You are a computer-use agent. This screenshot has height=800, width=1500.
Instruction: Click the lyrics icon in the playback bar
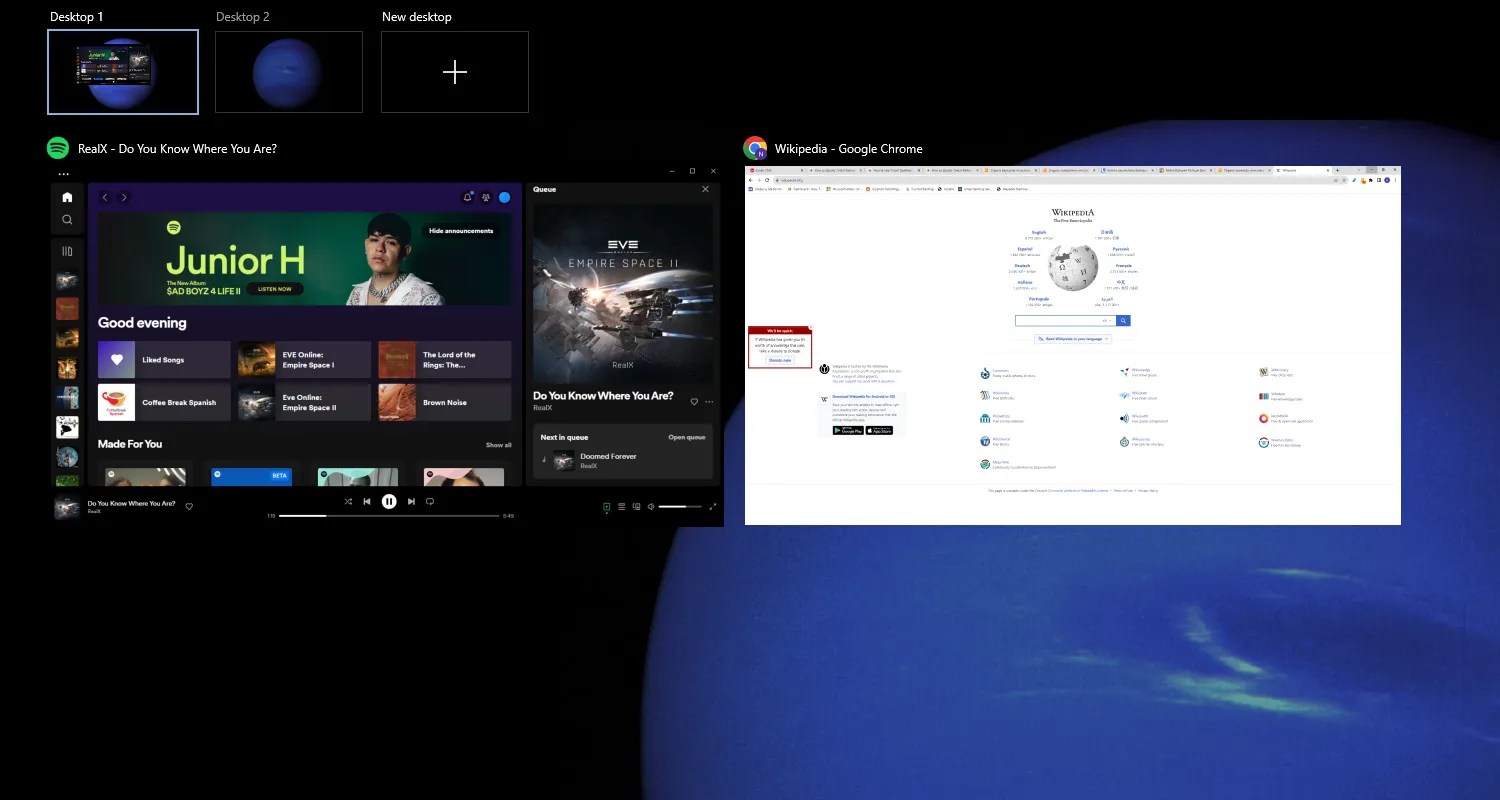(621, 507)
